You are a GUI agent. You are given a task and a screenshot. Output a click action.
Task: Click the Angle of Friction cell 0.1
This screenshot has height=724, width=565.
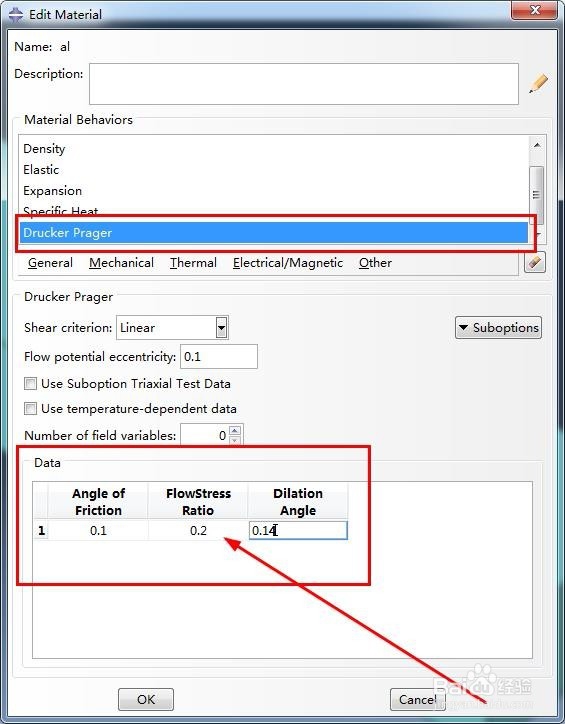tap(98, 531)
